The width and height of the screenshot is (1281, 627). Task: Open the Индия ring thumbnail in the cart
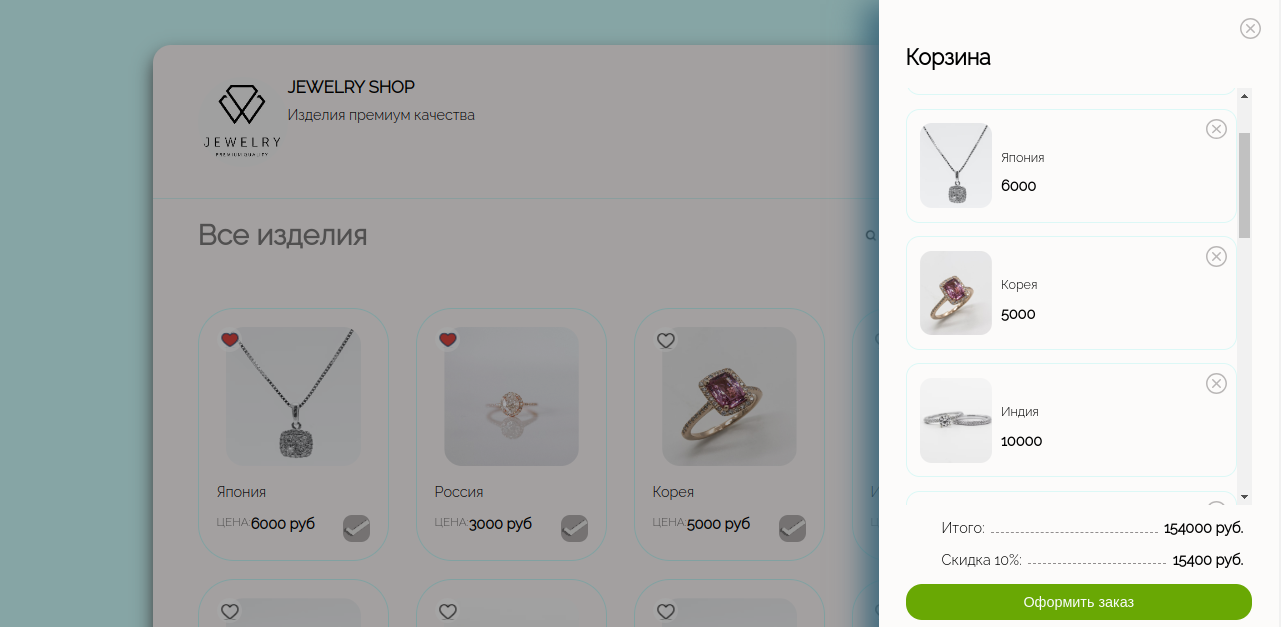[x=956, y=420]
